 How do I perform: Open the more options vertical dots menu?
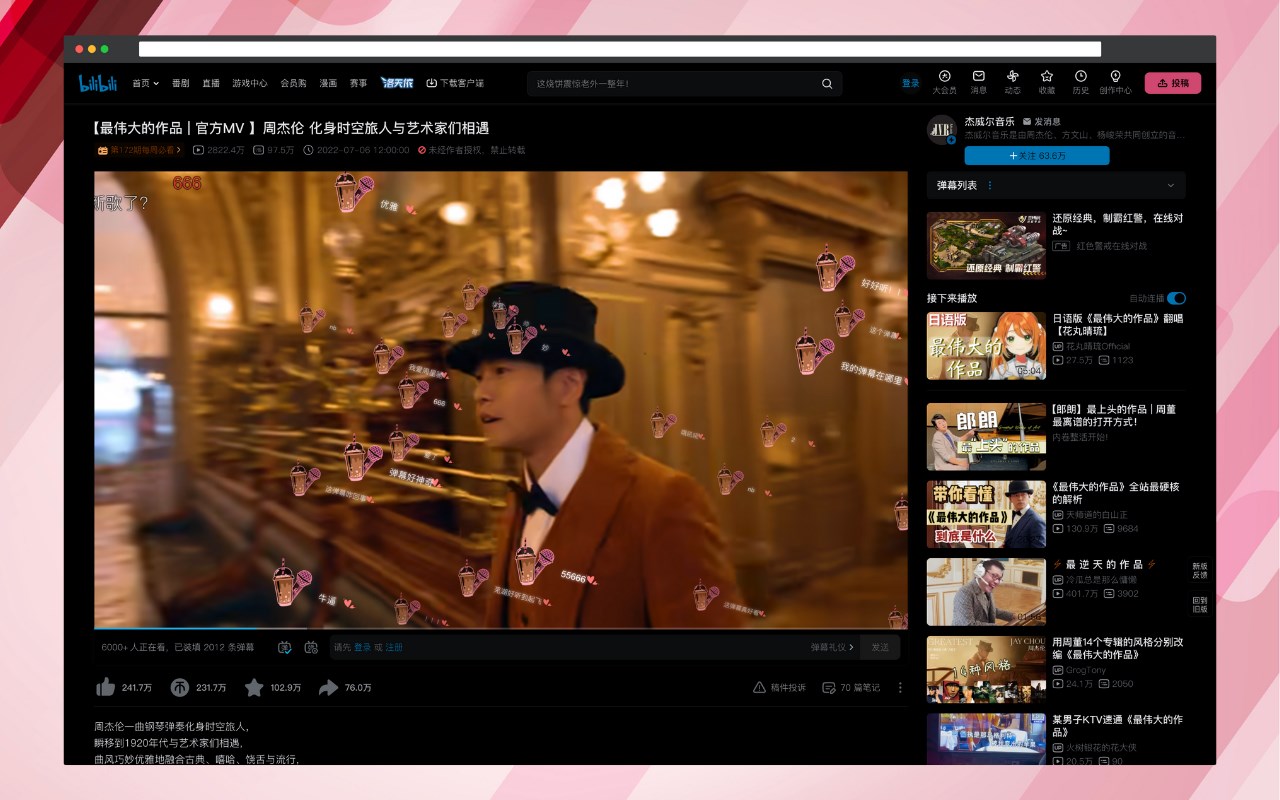[900, 687]
